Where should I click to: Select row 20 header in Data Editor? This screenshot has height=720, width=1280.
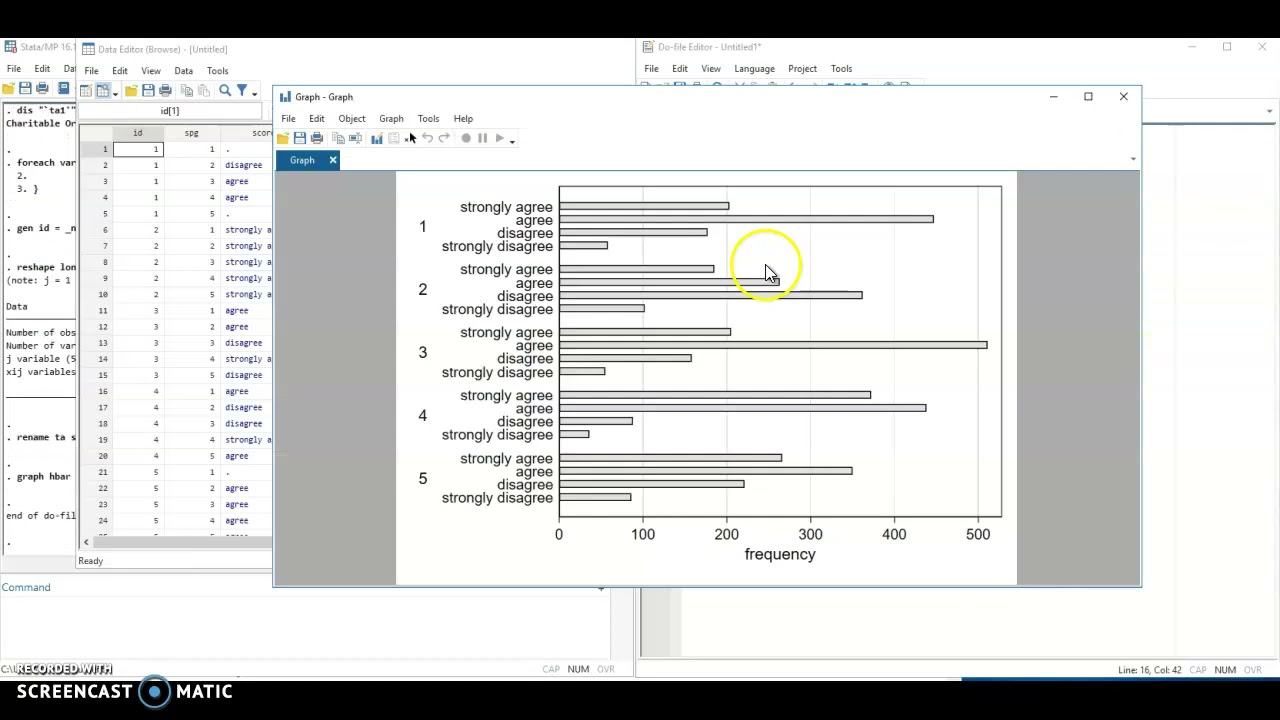click(95, 456)
